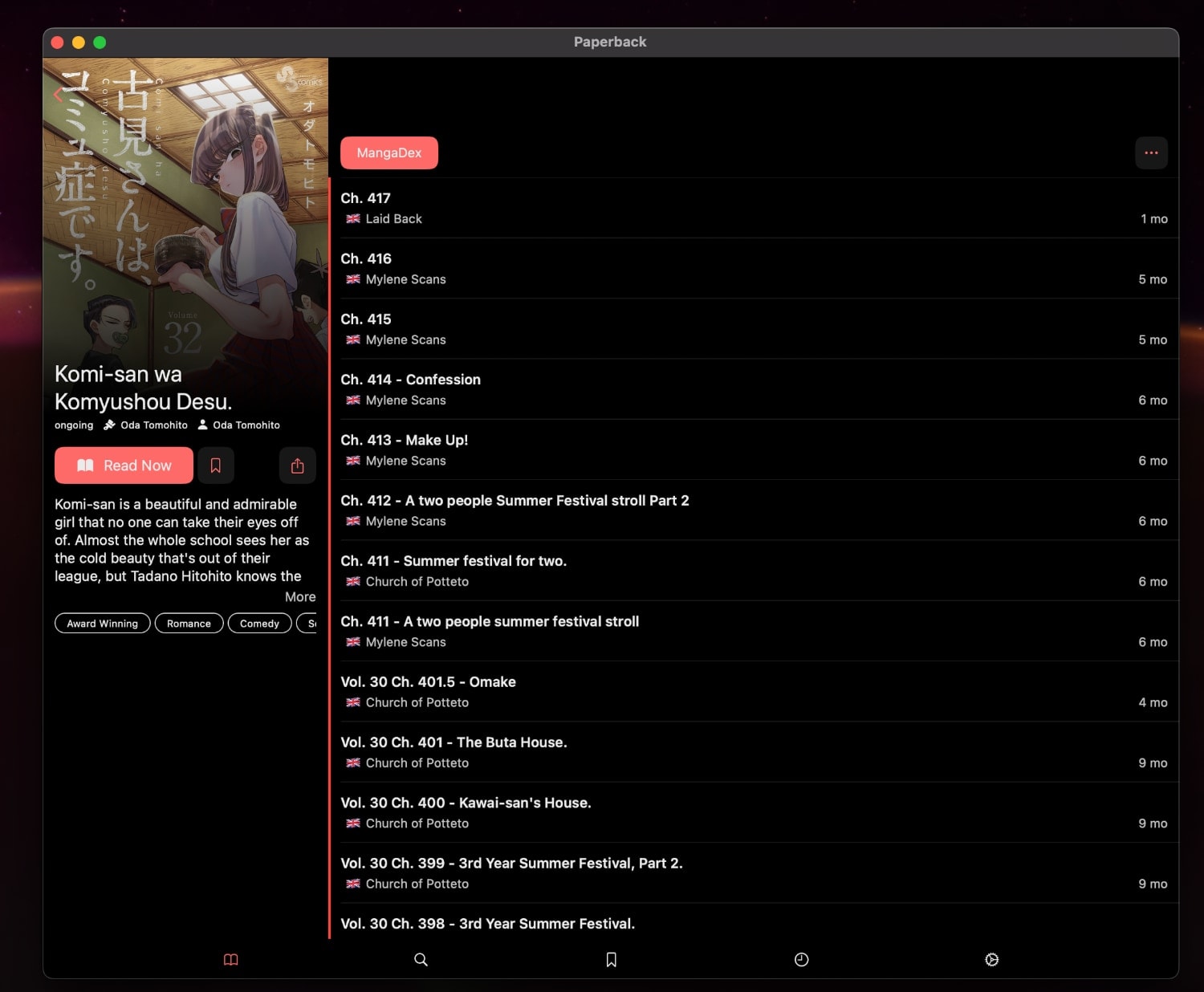Click the author icon next to Oda Tomohito
Viewport: 1204px width, 992px height.
point(202,425)
